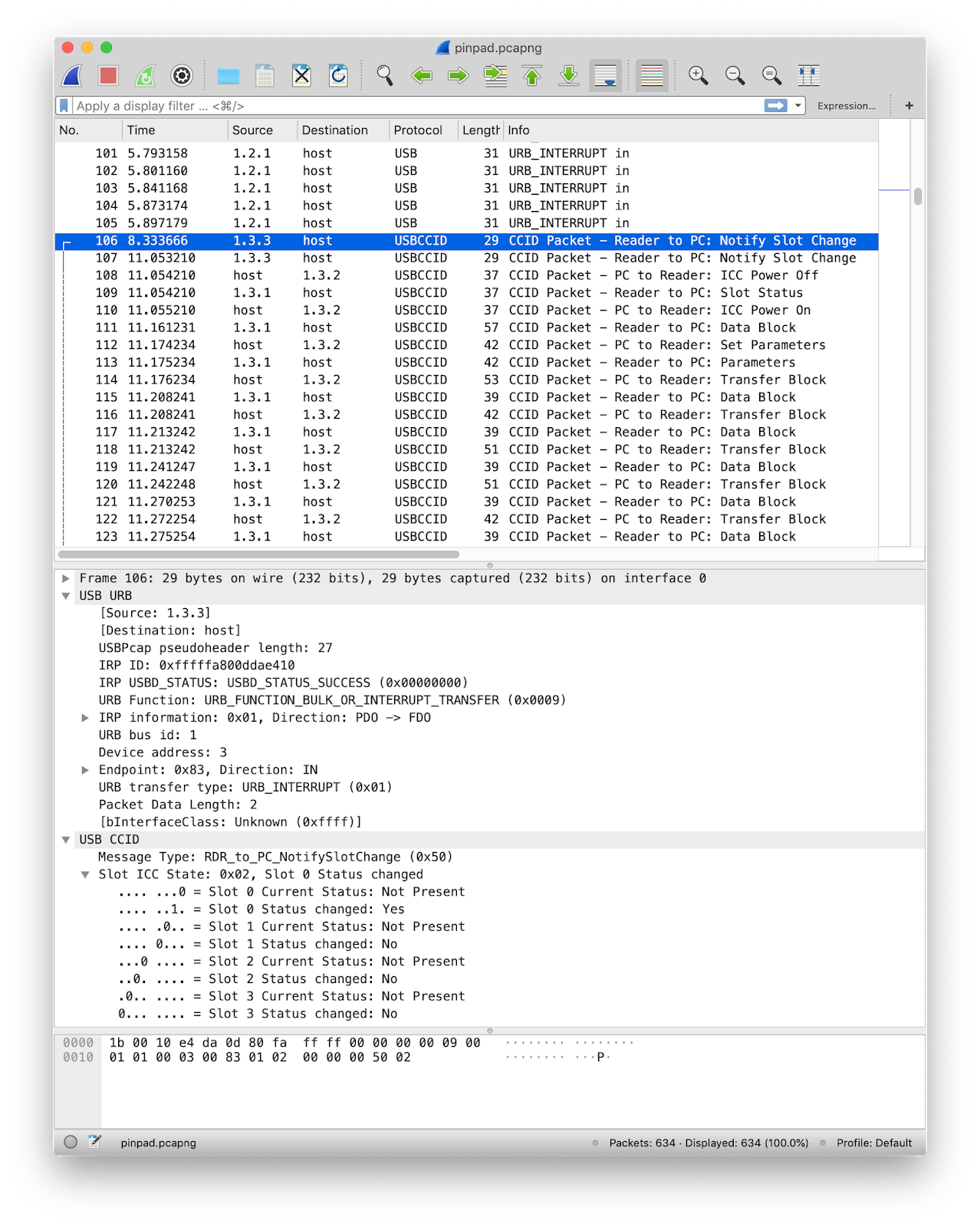Expand Endpoint: 0x83 node
980x1227 pixels.
[85, 770]
